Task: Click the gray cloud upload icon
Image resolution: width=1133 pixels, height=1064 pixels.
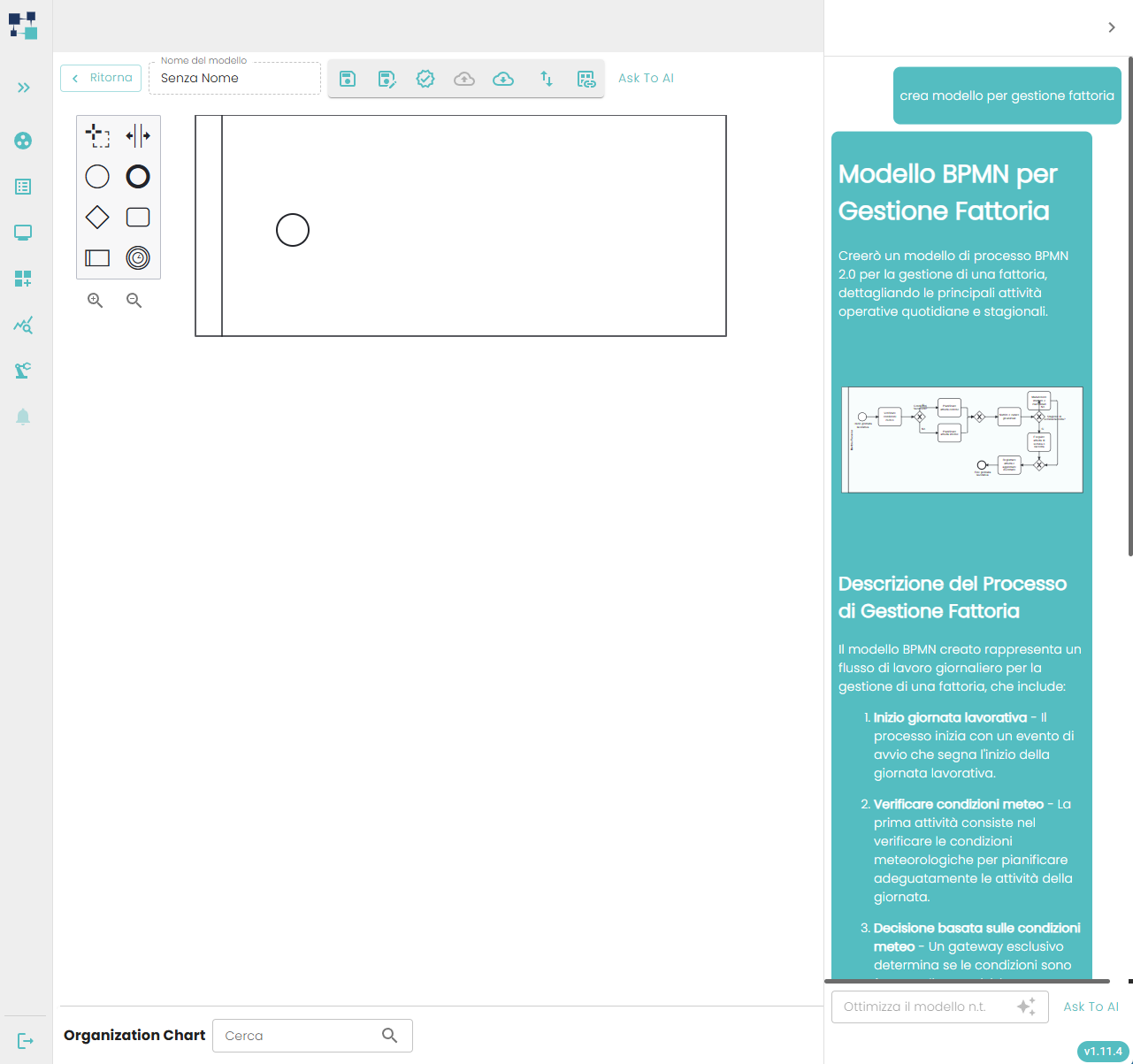Action: (464, 79)
